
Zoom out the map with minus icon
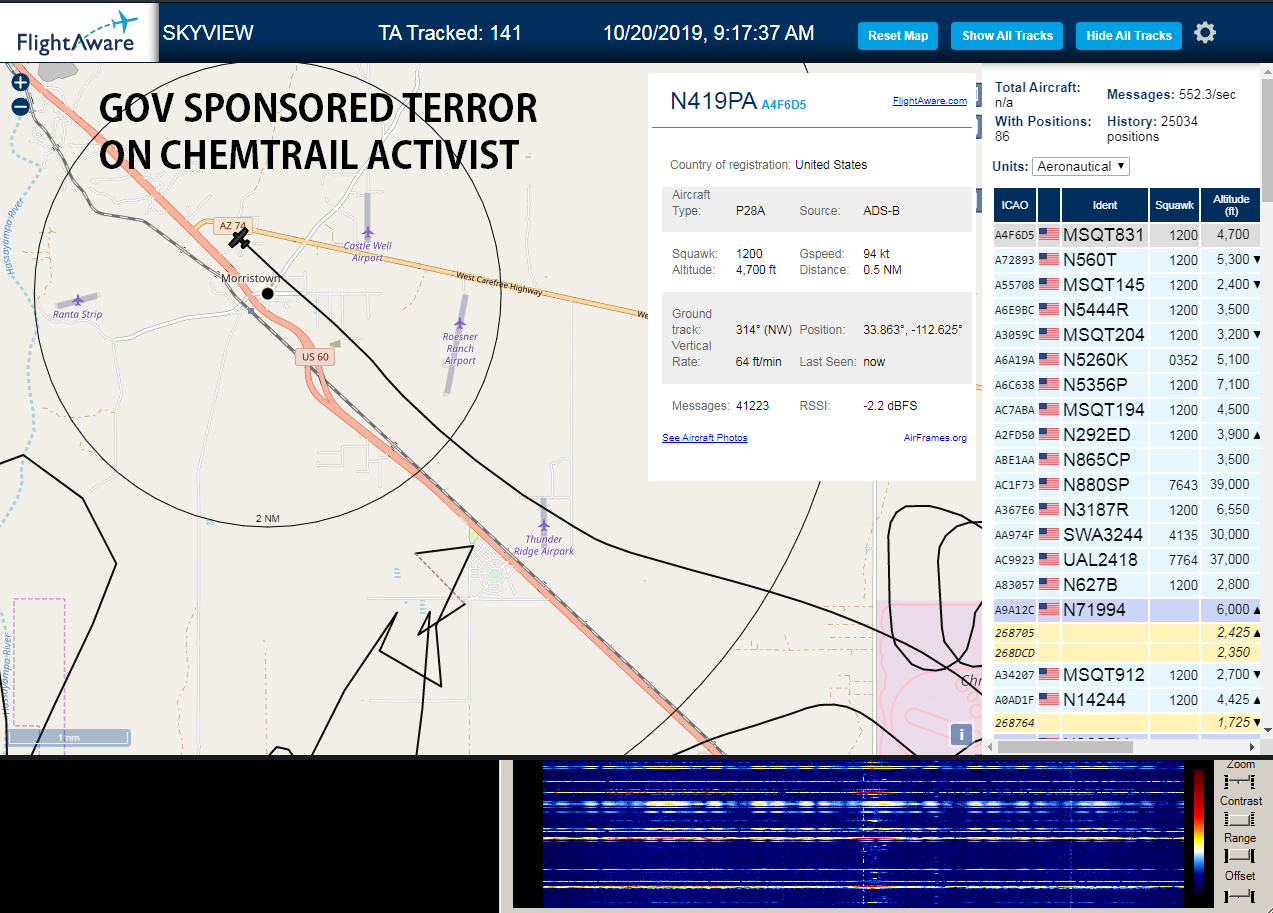coord(20,105)
